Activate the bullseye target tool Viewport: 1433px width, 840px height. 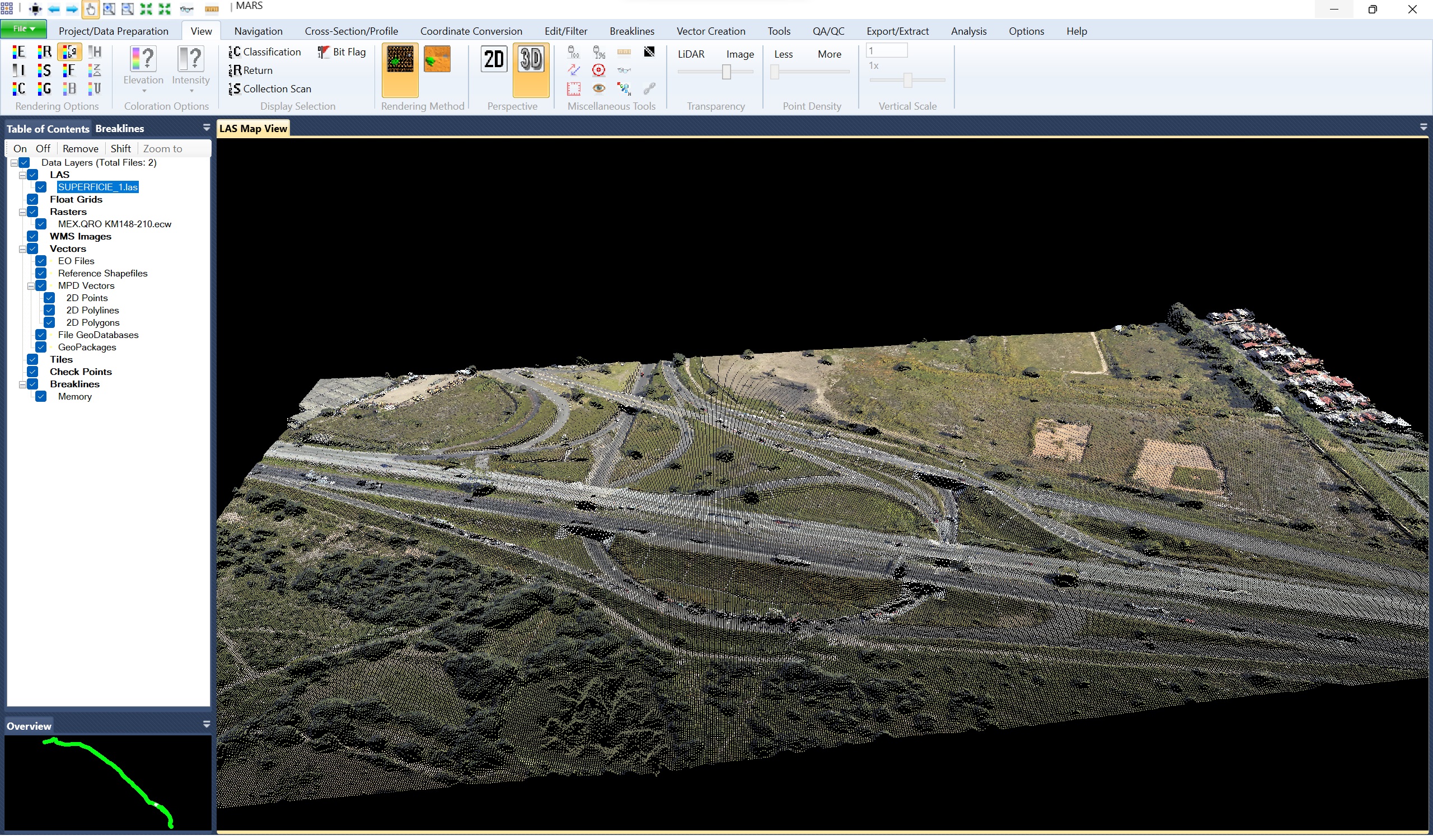(x=598, y=71)
